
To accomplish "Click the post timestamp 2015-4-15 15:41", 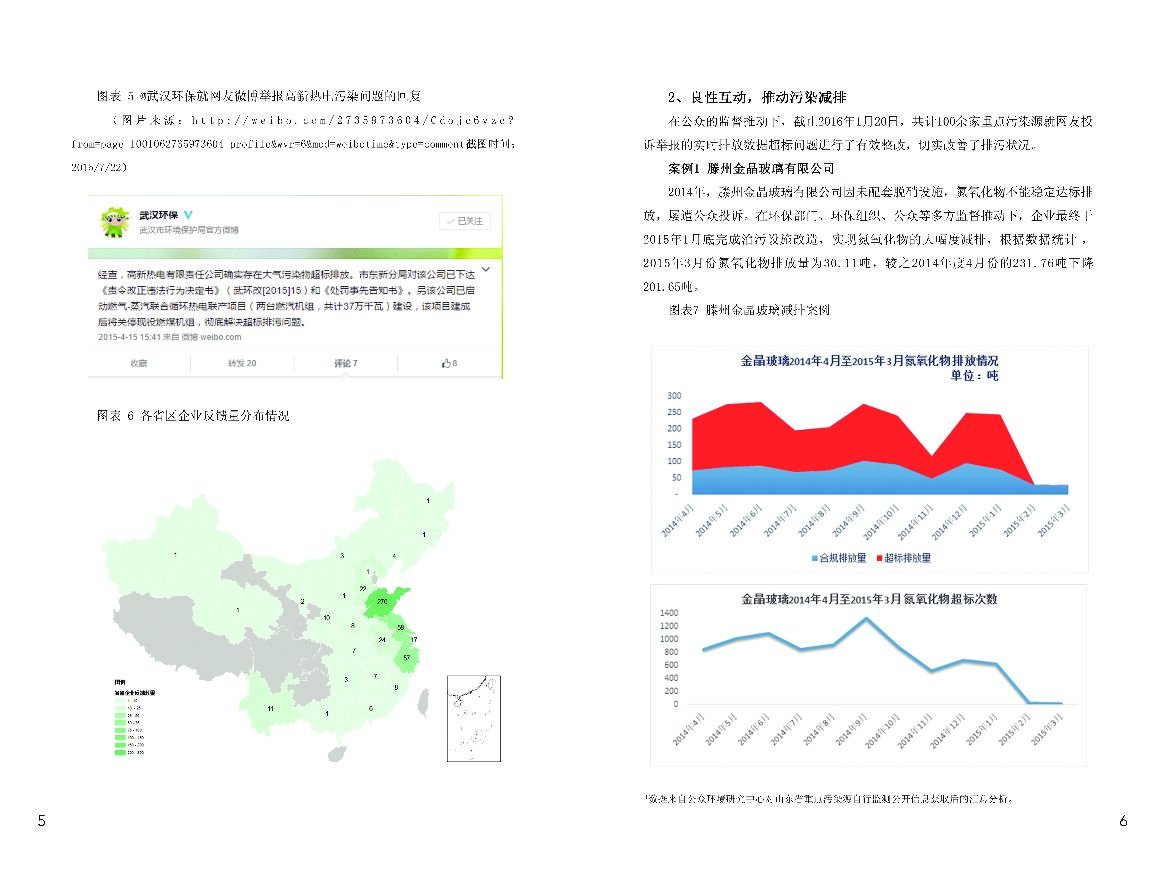I will pos(129,337).
